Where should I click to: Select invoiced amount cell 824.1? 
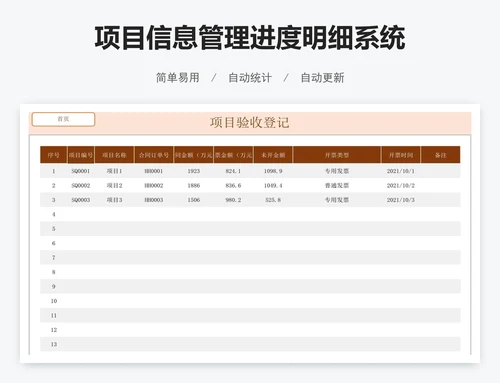pos(233,171)
